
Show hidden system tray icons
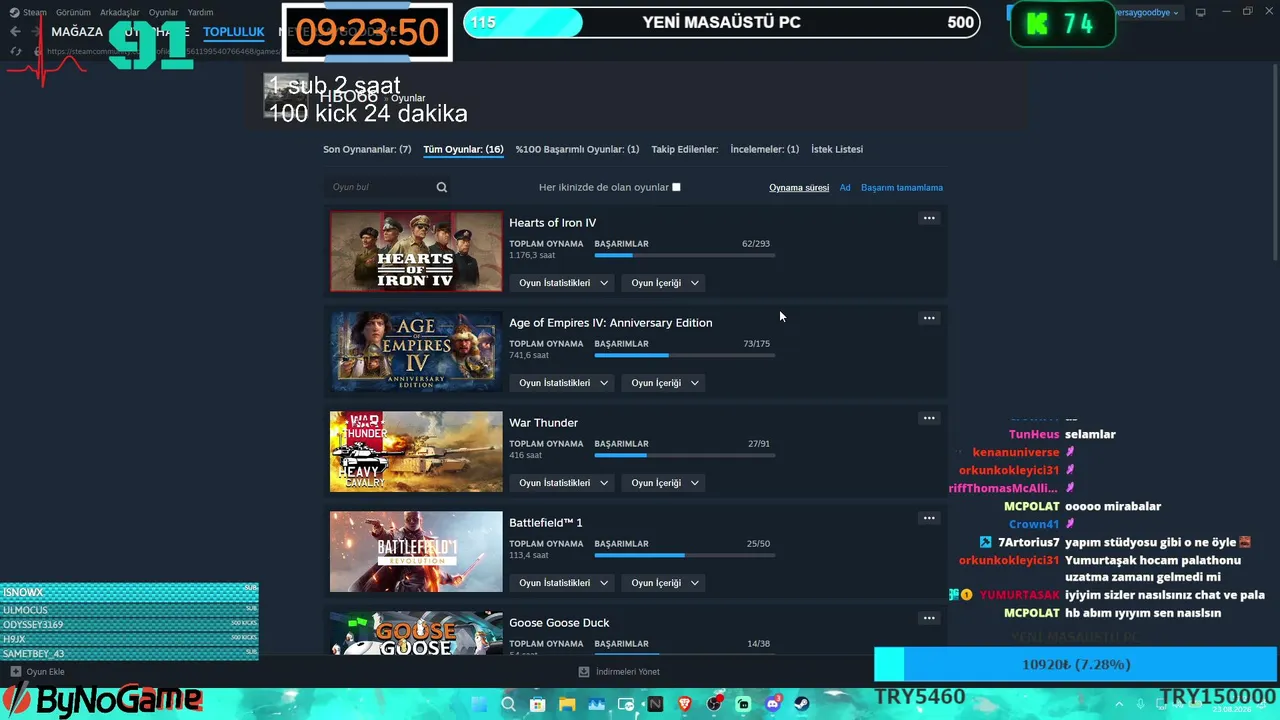pyautogui.click(x=1117, y=704)
